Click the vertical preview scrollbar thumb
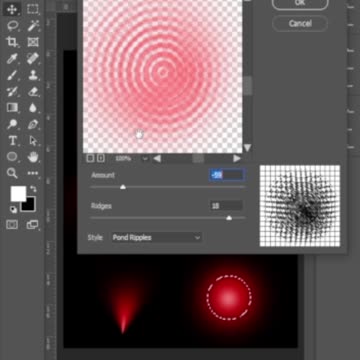This screenshot has width=360, height=360. (x=247, y=85)
